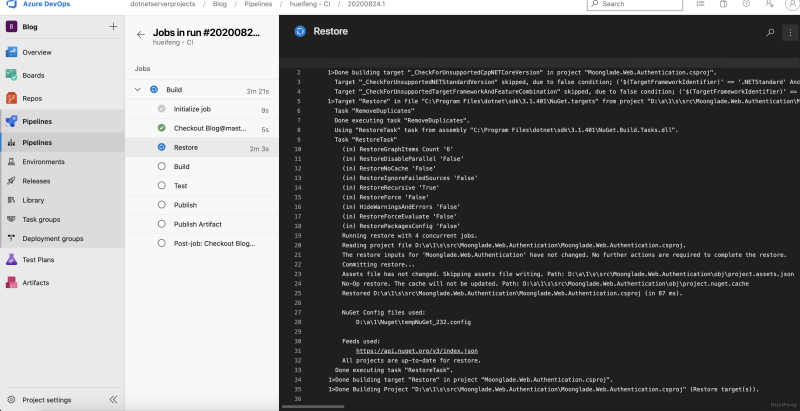Image resolution: width=800 pixels, height=411 pixels.
Task: Click the Pipelines rocket icon
Action: [x=11, y=121]
